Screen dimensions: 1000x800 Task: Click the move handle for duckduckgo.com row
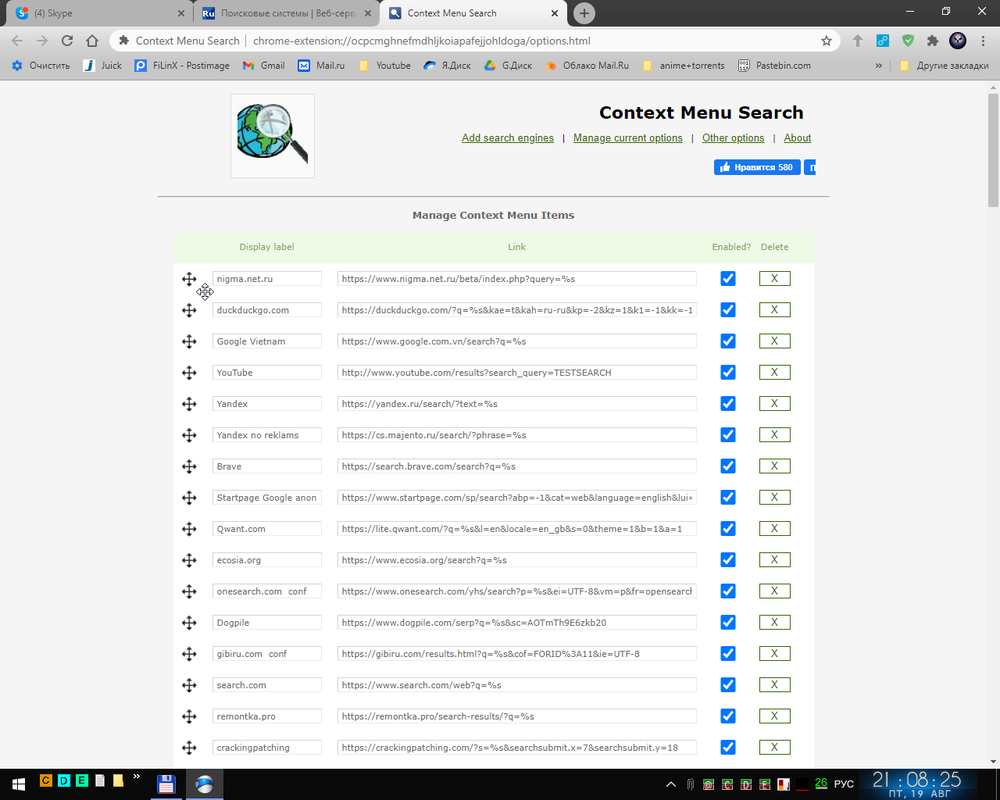tap(189, 310)
